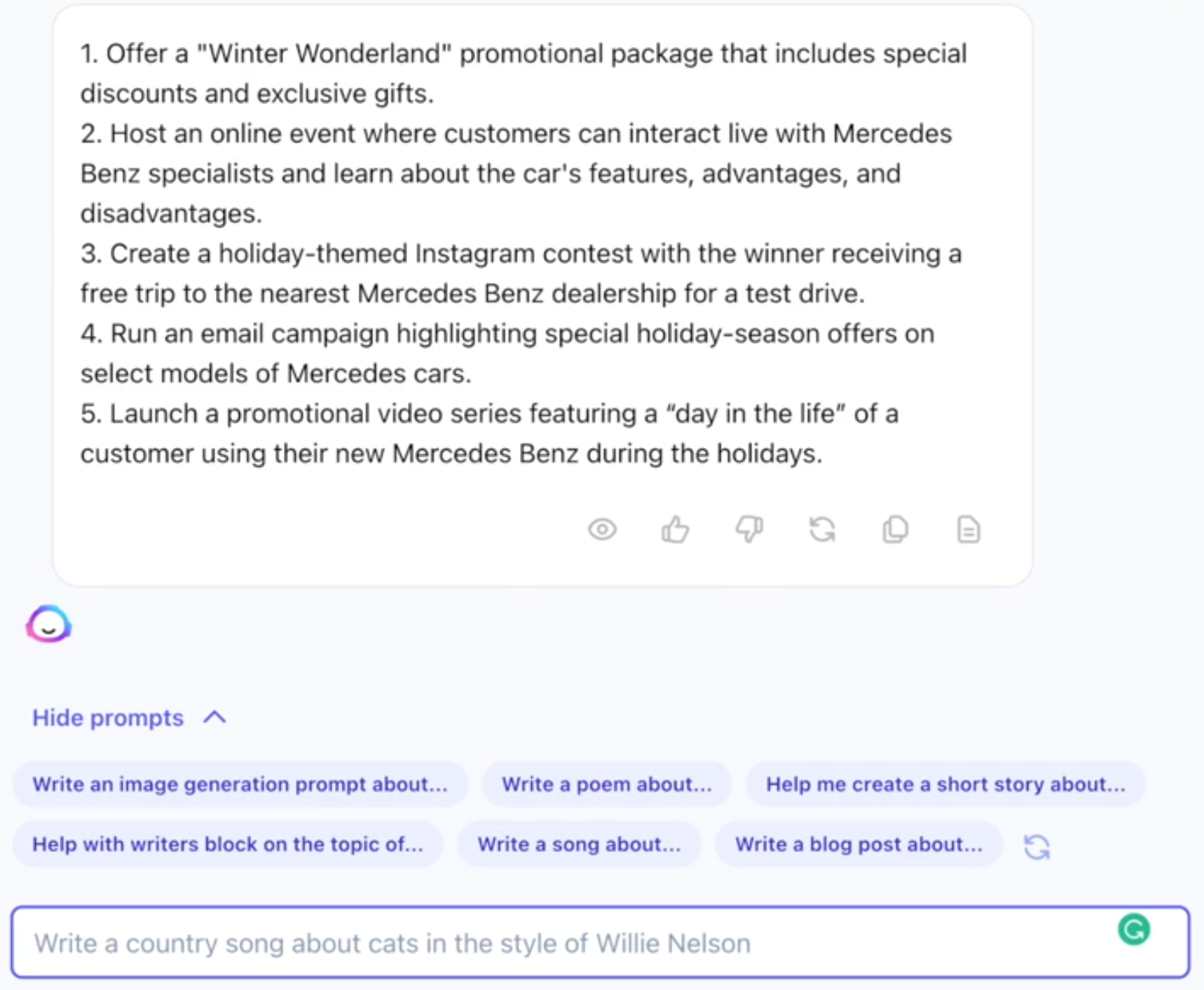Give the response a thumbs up
1204x990 pixels.
coord(676,529)
